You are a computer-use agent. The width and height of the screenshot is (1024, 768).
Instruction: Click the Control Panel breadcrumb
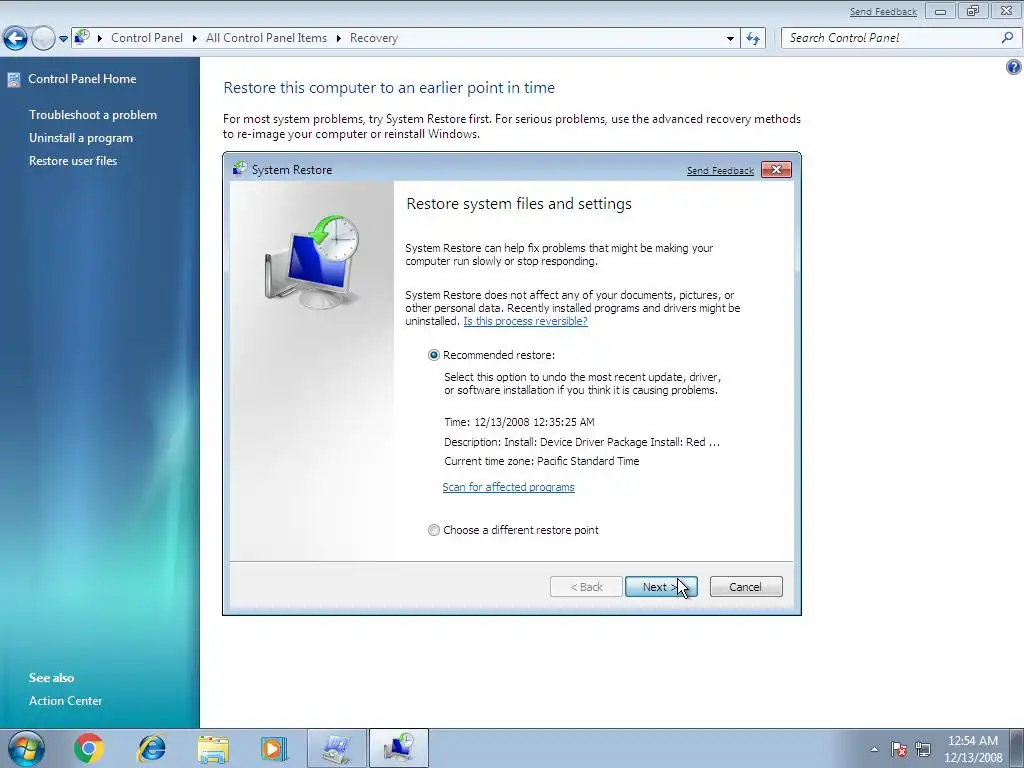tap(147, 38)
